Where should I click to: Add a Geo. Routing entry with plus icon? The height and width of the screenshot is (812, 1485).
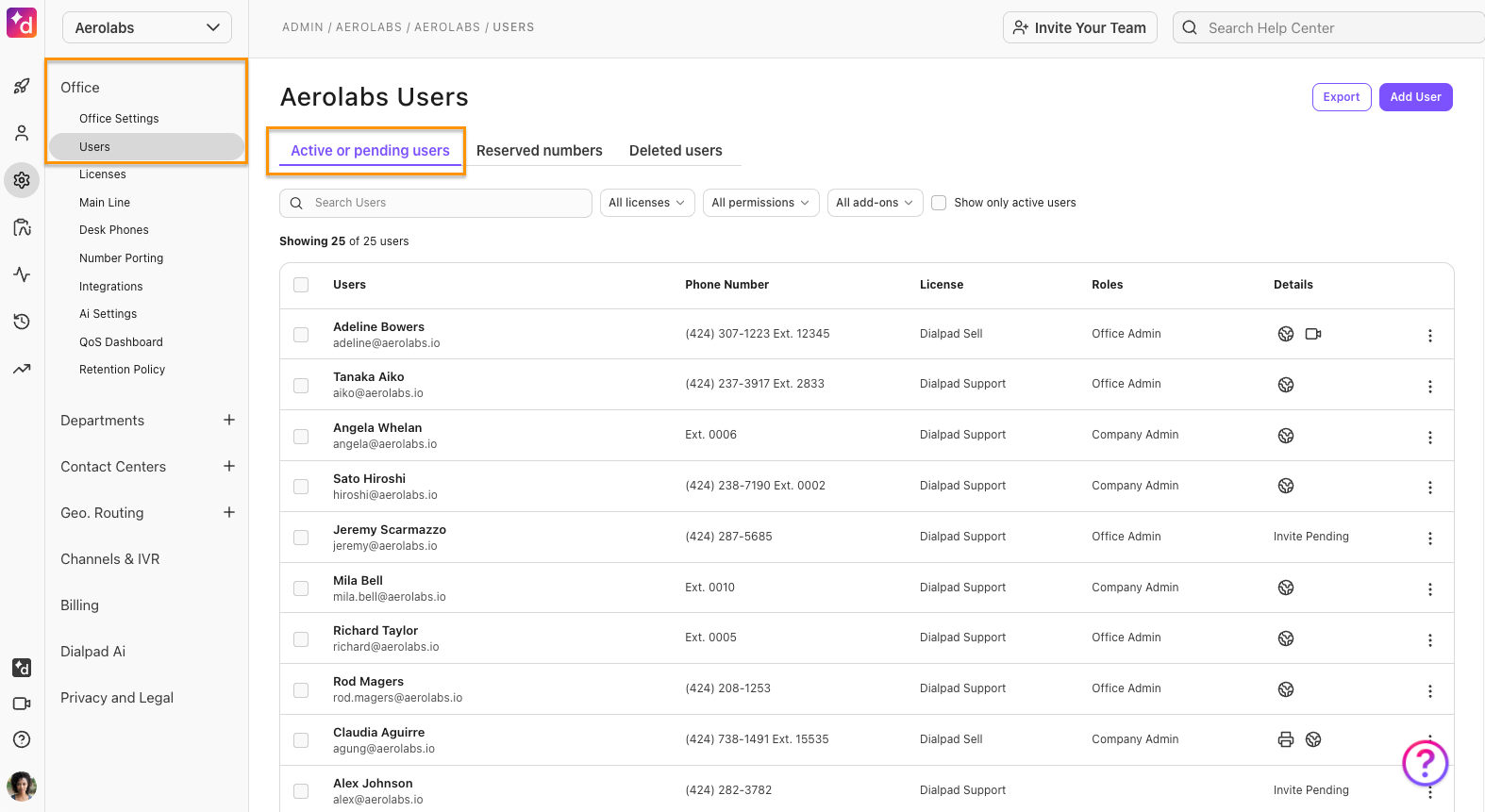(x=229, y=512)
